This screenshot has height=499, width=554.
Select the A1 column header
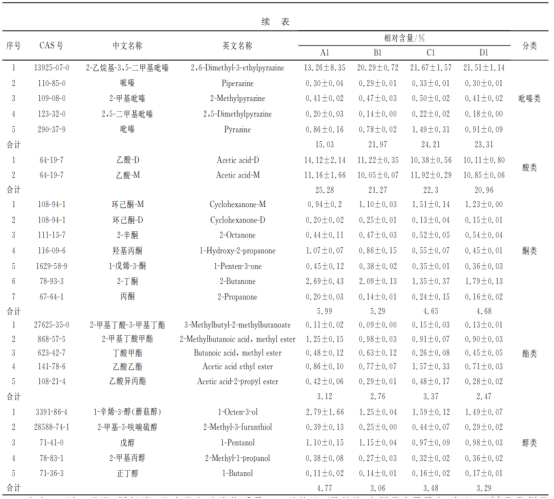[x=325, y=53]
